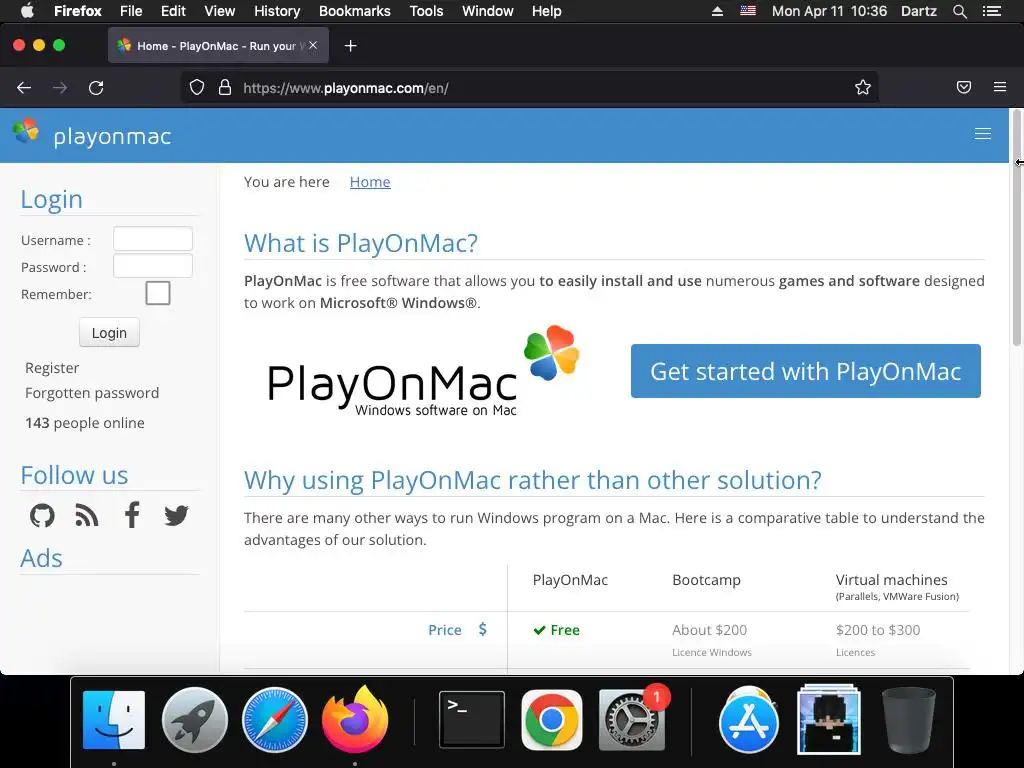Click the 'About $200' table cell

click(x=709, y=630)
